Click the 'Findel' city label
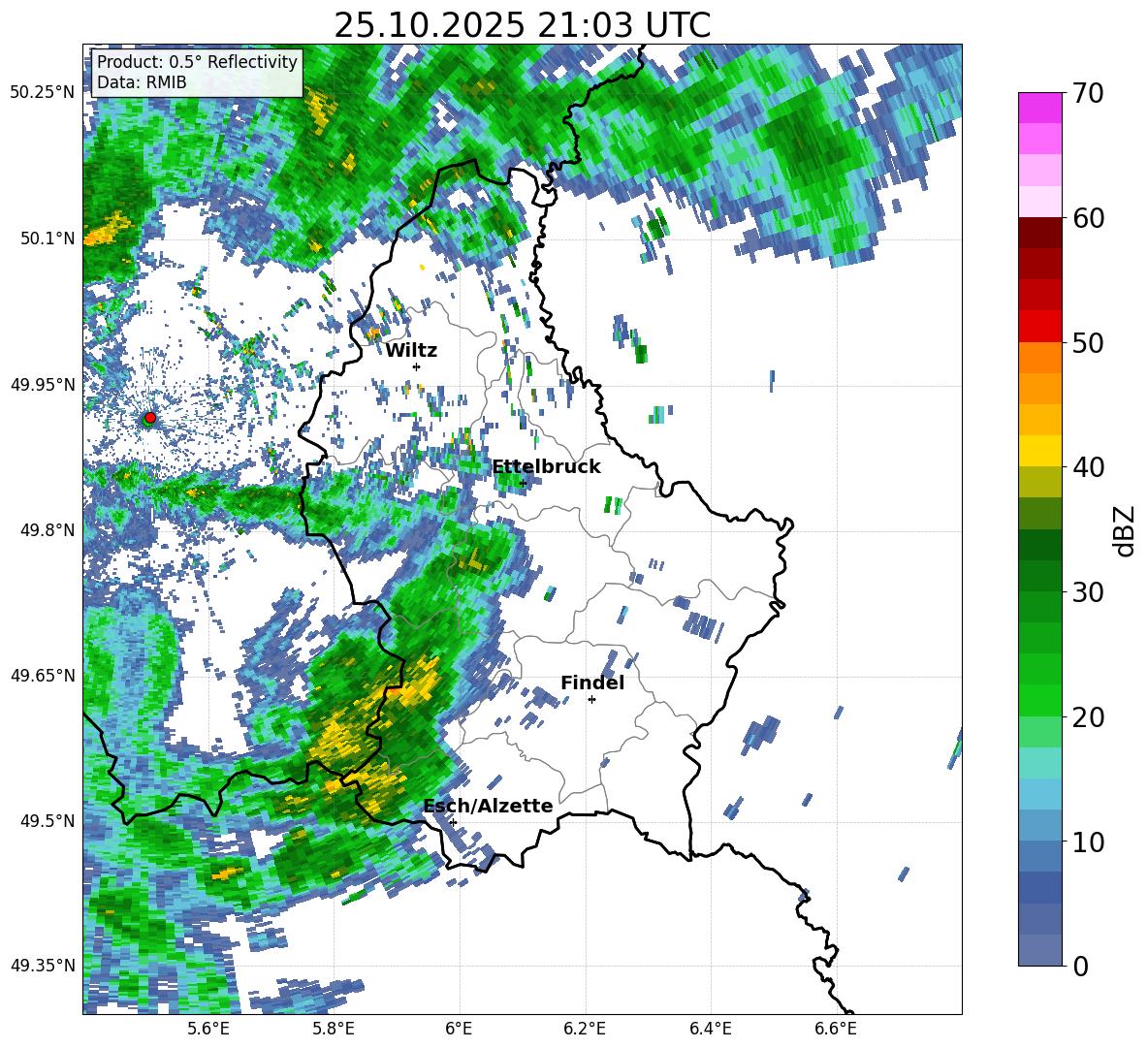 [x=592, y=683]
